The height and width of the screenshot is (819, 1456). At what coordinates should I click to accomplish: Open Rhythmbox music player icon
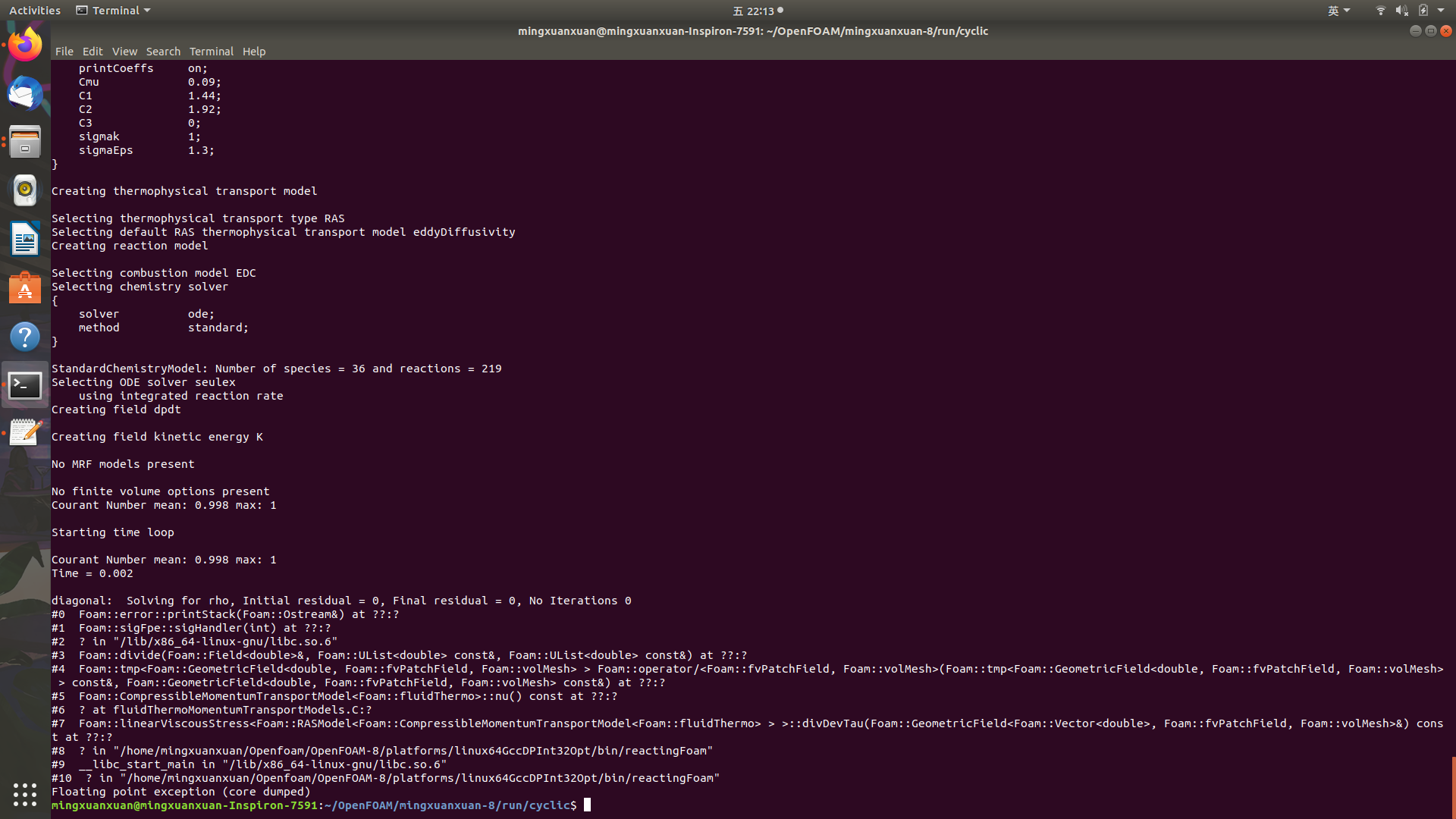click(x=25, y=190)
